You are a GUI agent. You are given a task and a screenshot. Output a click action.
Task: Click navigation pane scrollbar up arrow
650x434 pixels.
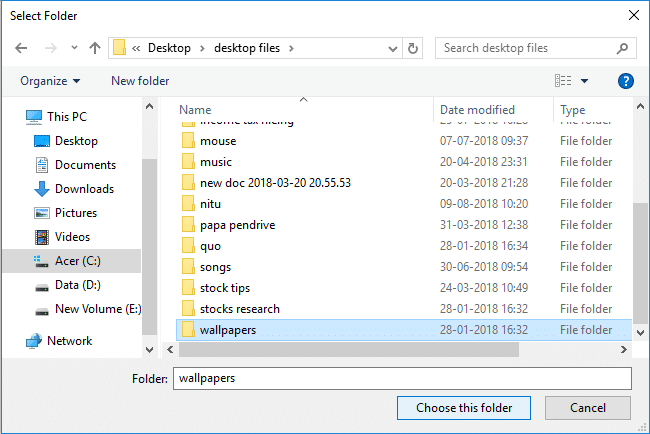click(x=150, y=107)
